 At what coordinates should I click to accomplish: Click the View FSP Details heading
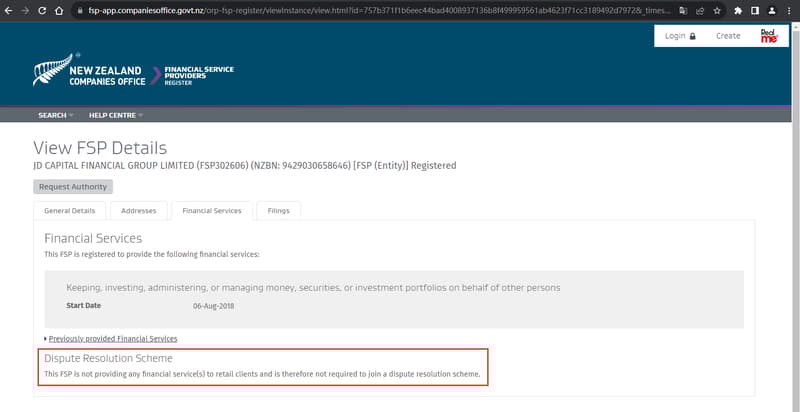point(100,148)
